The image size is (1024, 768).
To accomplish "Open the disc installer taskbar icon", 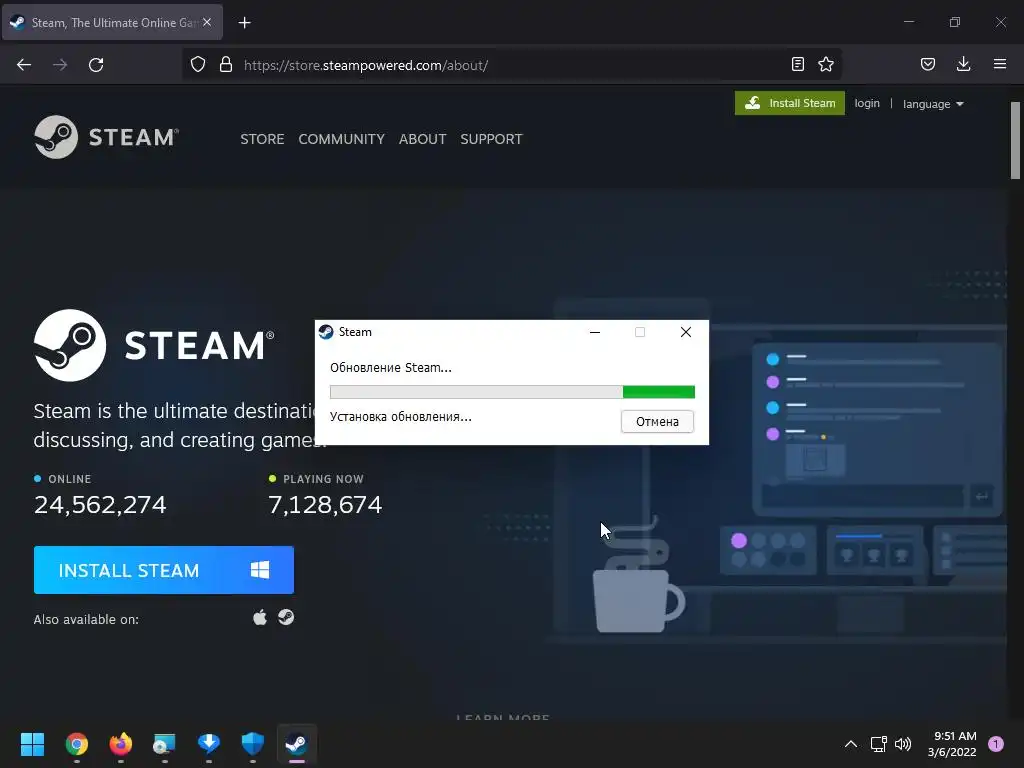I will tap(165, 744).
